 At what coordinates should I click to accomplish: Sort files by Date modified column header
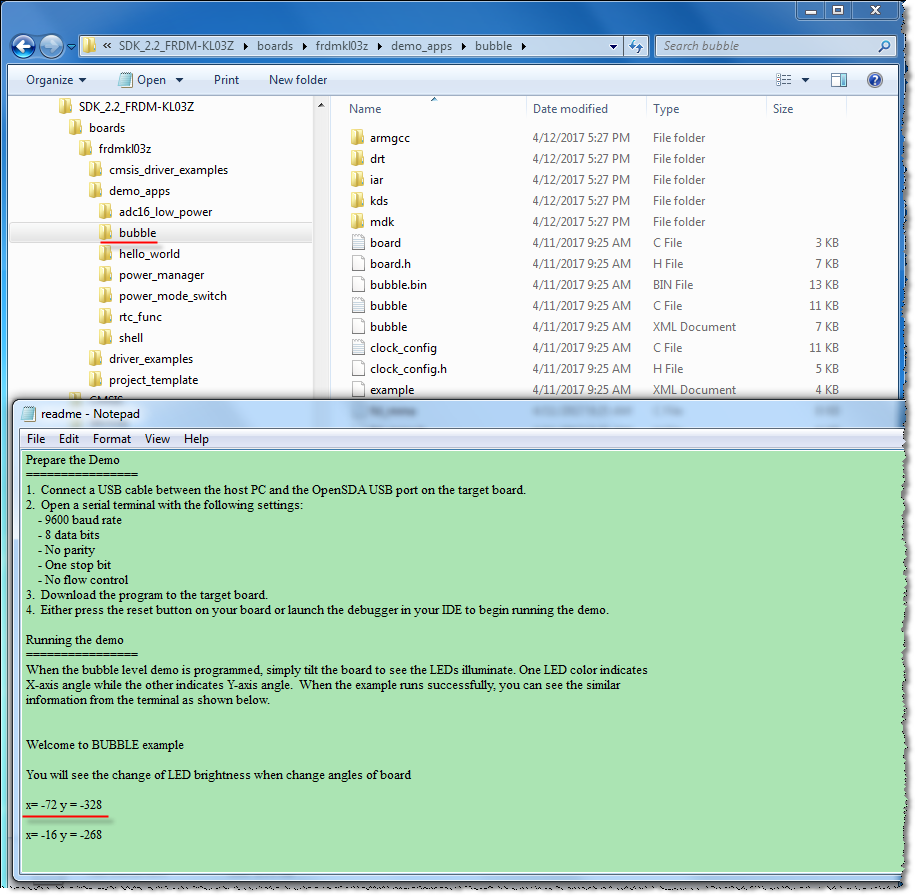[x=570, y=109]
